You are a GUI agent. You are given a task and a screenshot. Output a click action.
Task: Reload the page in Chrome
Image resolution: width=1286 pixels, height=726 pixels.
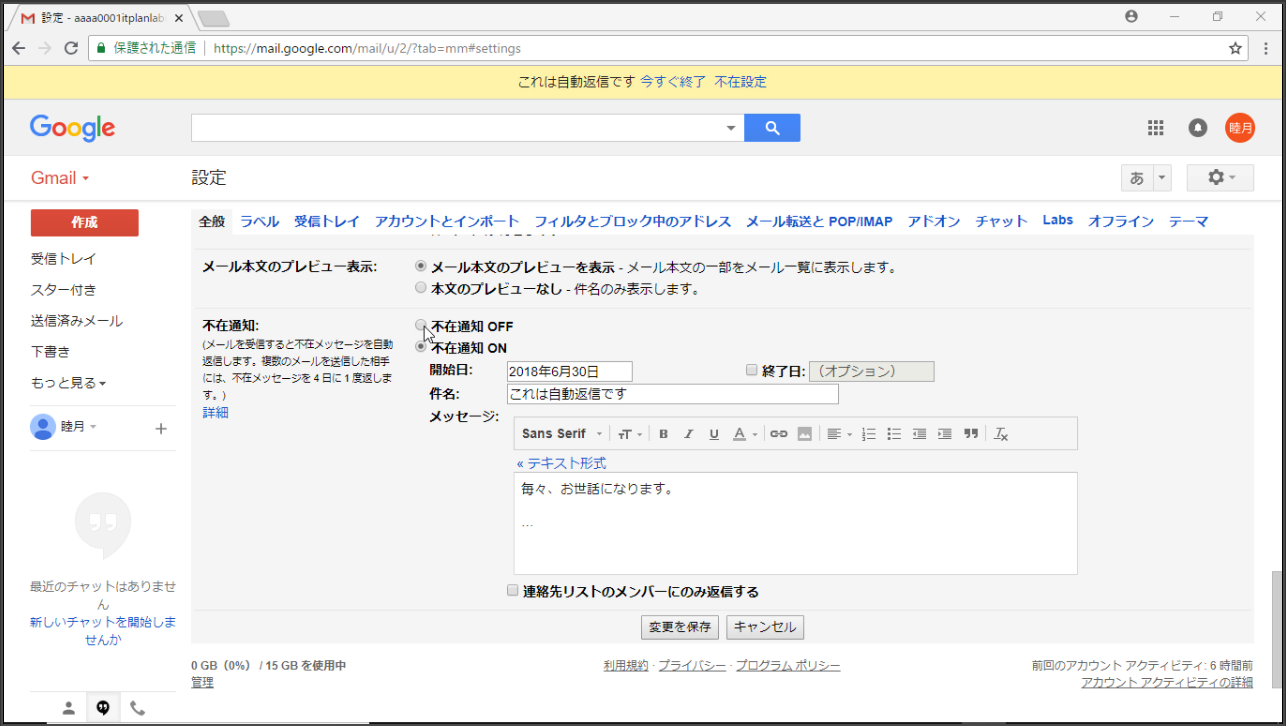[x=71, y=48]
